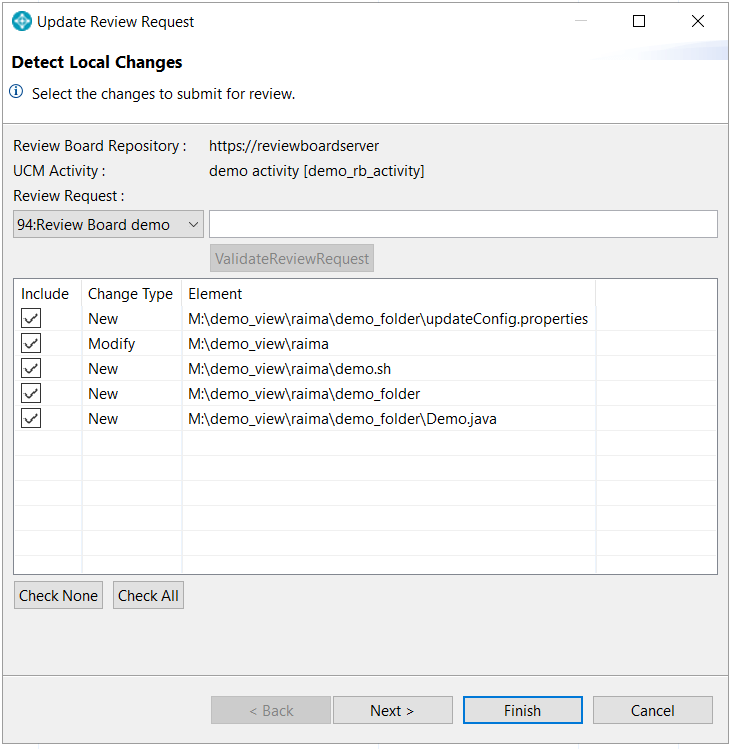
Task: Open the 94:Review Board demo dropdown
Action: tap(108, 225)
